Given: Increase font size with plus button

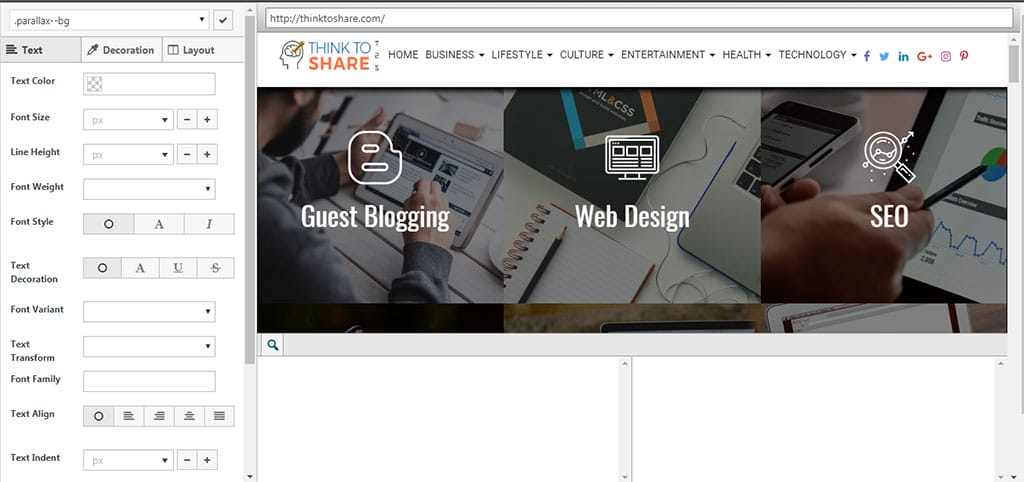Looking at the screenshot, I should [x=207, y=120].
